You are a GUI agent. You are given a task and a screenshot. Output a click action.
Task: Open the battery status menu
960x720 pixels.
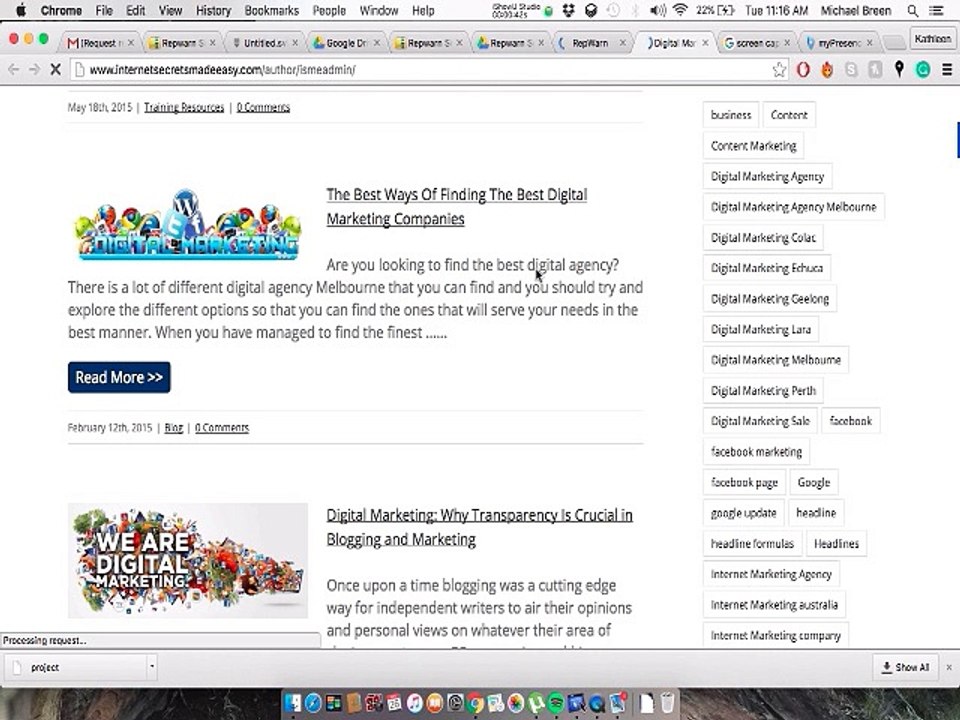pos(715,10)
